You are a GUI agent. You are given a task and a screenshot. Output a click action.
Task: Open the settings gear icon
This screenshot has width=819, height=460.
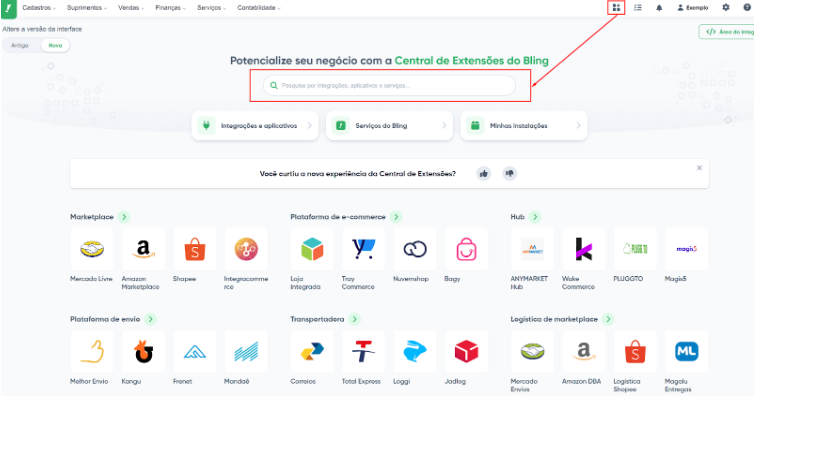pyautogui.click(x=726, y=7)
